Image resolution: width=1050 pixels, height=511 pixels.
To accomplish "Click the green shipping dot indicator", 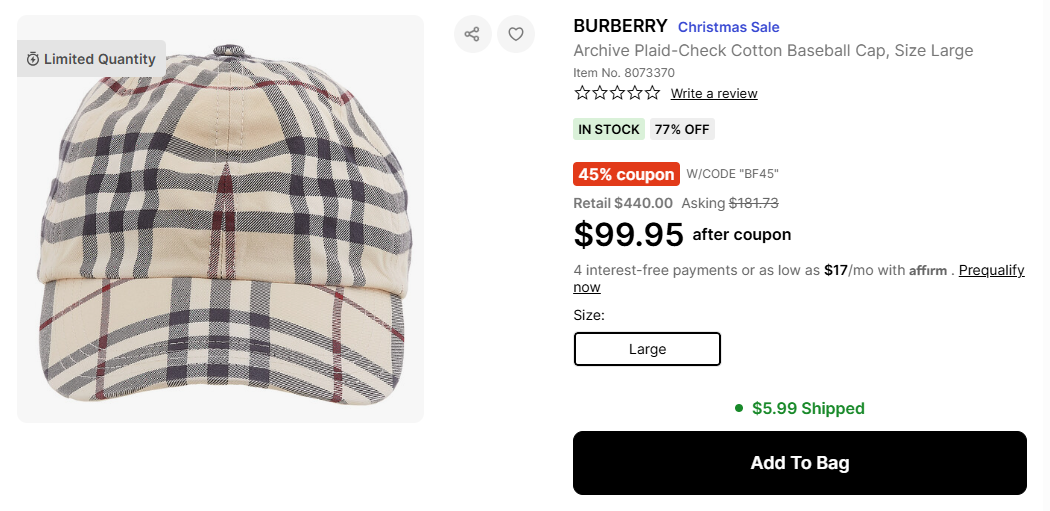I will 739,408.
